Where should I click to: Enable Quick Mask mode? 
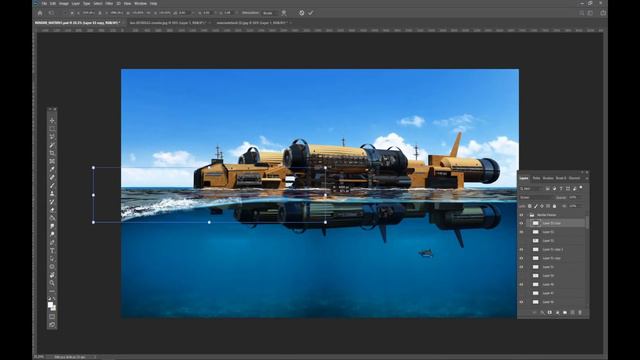[x=52, y=317]
